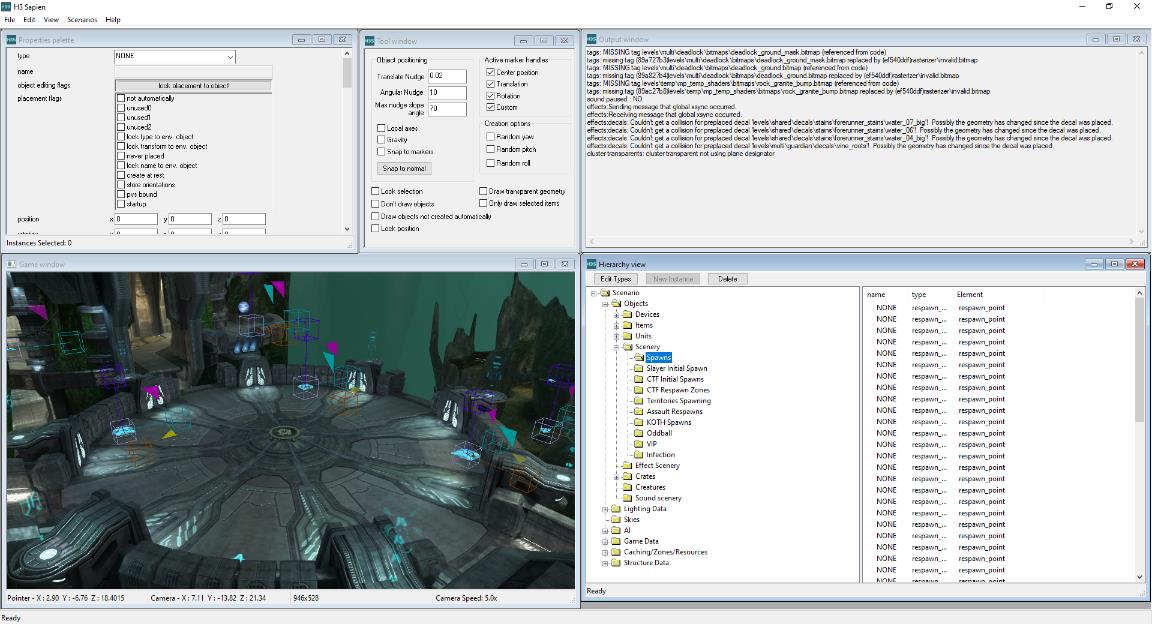1152x624 pixels.
Task: Enable the 'not automatically' placement flag
Action: point(120,98)
